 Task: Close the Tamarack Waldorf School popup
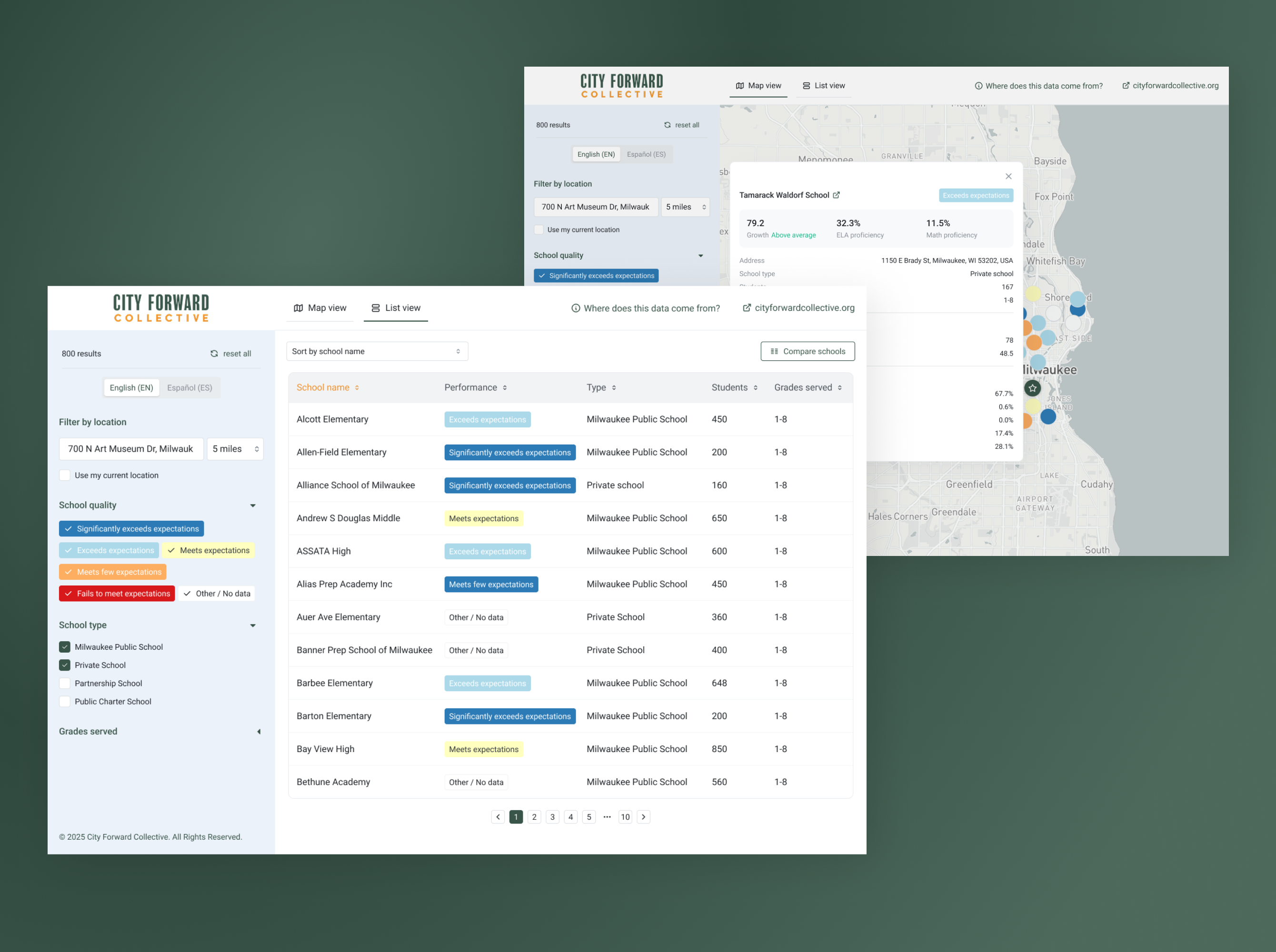point(1008,176)
